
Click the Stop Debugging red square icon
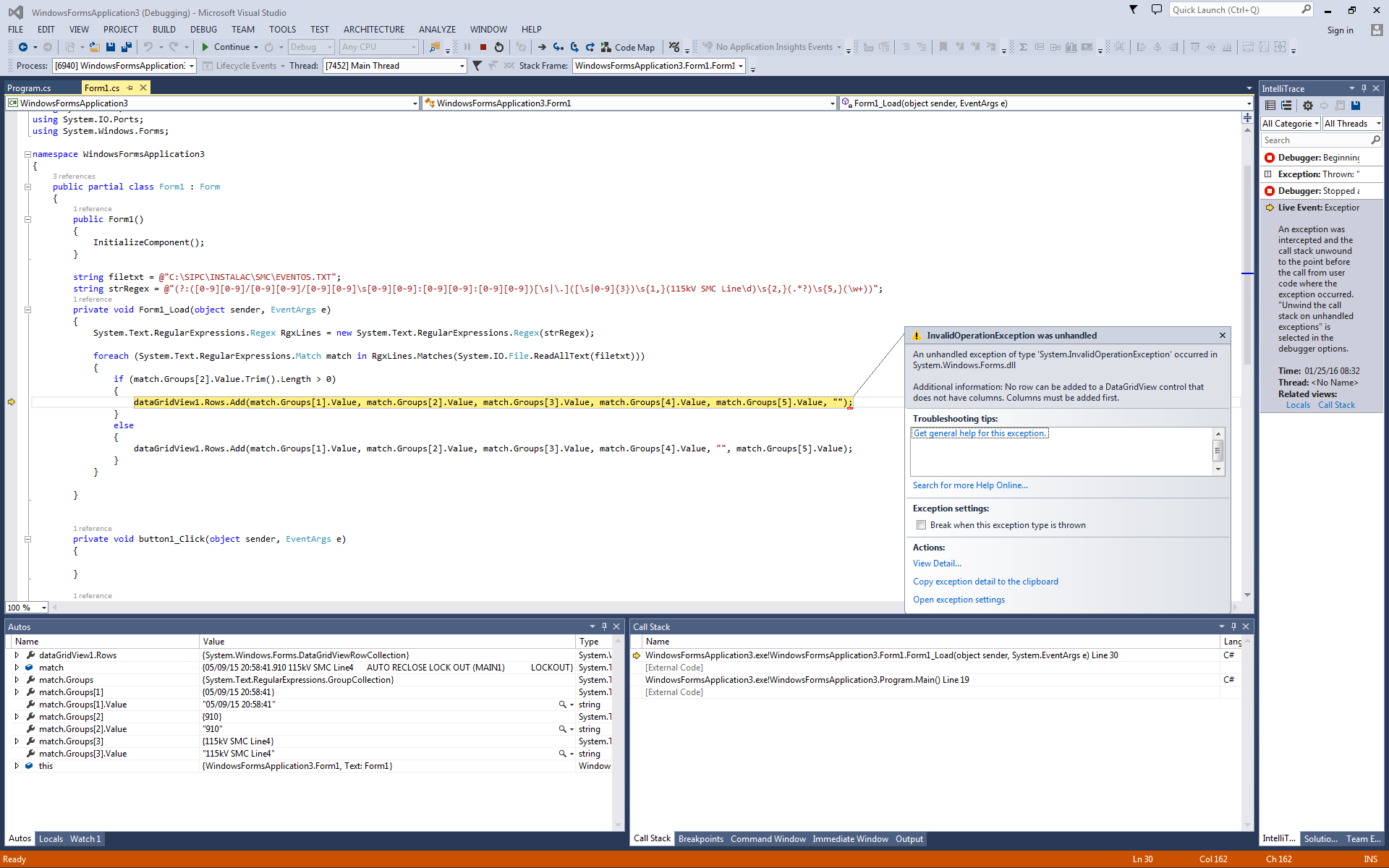(483, 47)
